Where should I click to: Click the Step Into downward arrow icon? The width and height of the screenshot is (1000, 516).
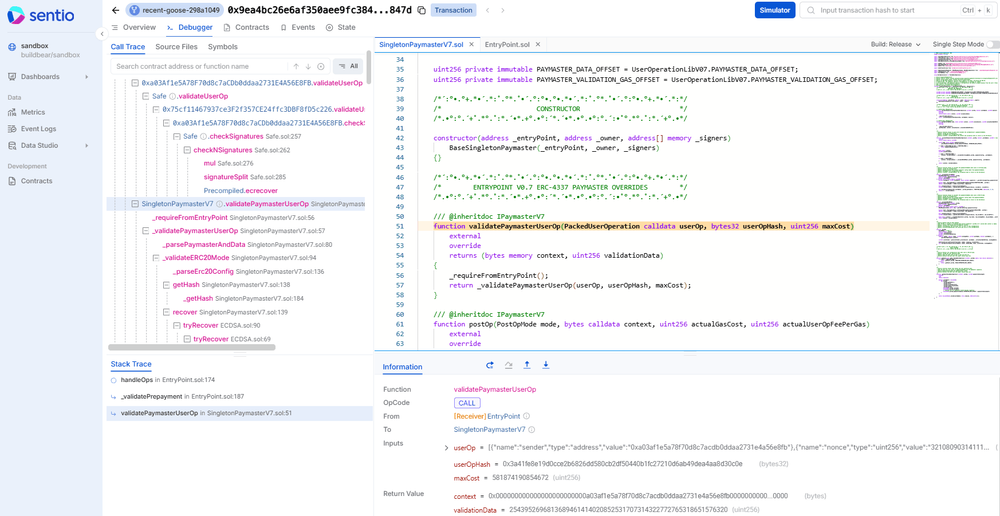click(x=546, y=365)
